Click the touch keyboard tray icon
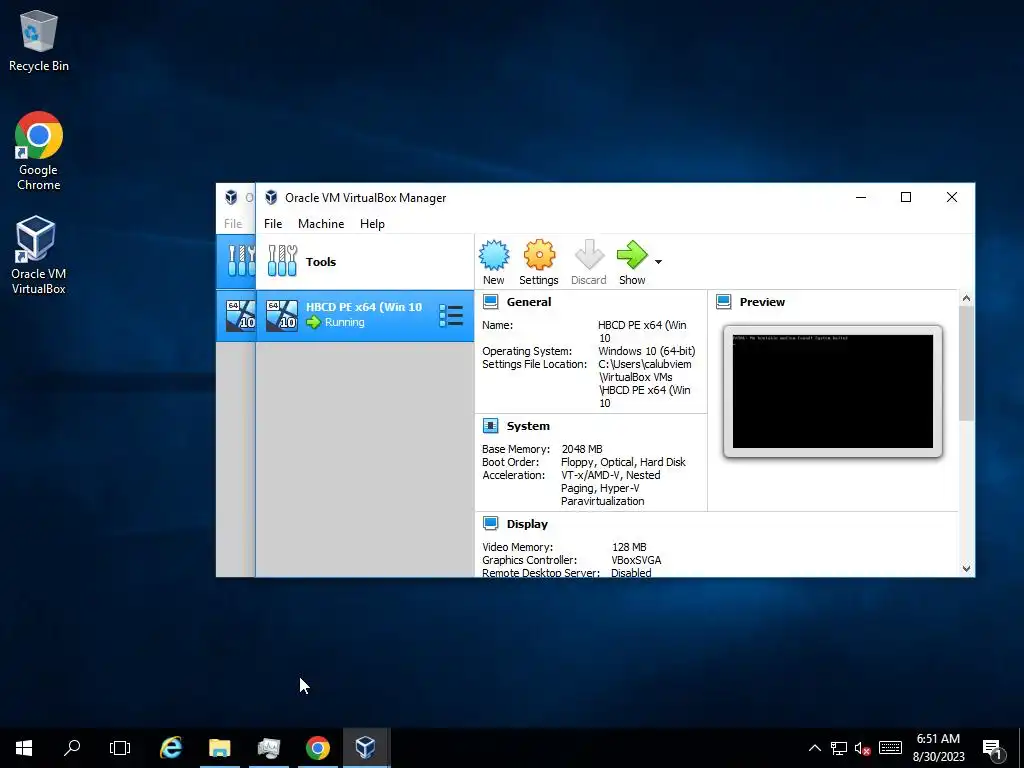The image size is (1024, 768). [890, 748]
